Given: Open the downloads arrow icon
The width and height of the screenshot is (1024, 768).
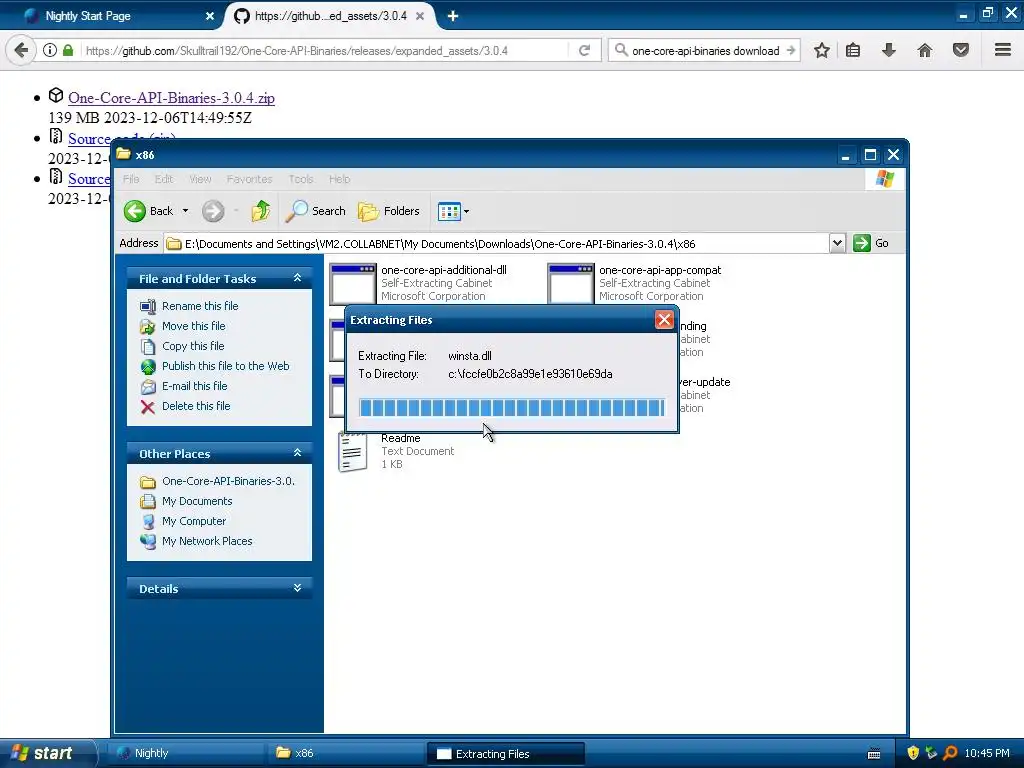Looking at the screenshot, I should coord(889,50).
